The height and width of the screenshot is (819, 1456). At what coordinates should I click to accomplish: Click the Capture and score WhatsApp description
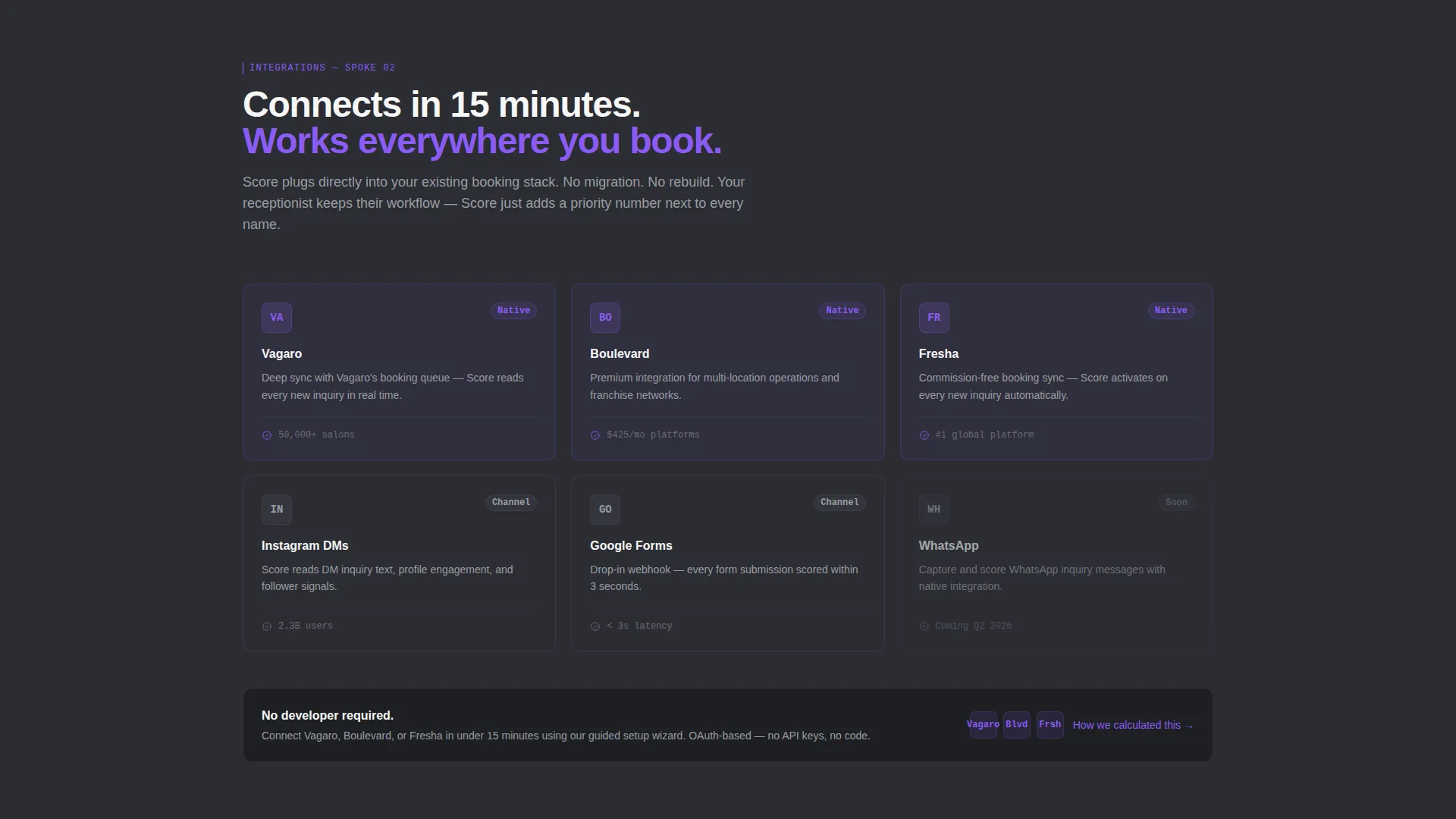[1042, 578]
